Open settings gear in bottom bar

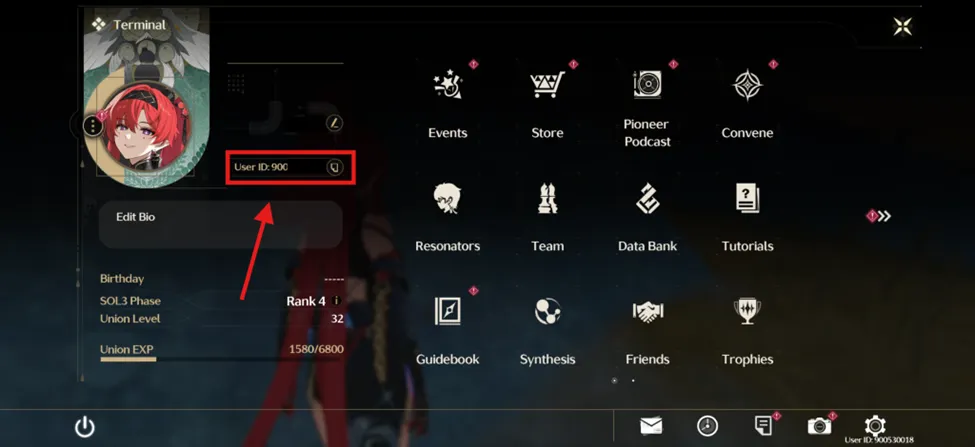(x=875, y=426)
